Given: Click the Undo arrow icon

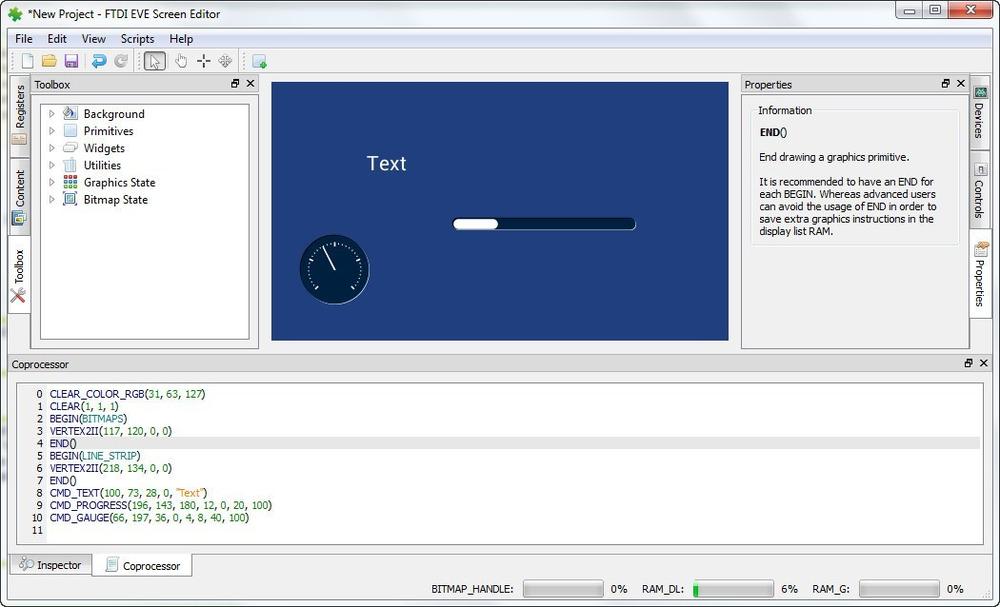Looking at the screenshot, I should (99, 61).
